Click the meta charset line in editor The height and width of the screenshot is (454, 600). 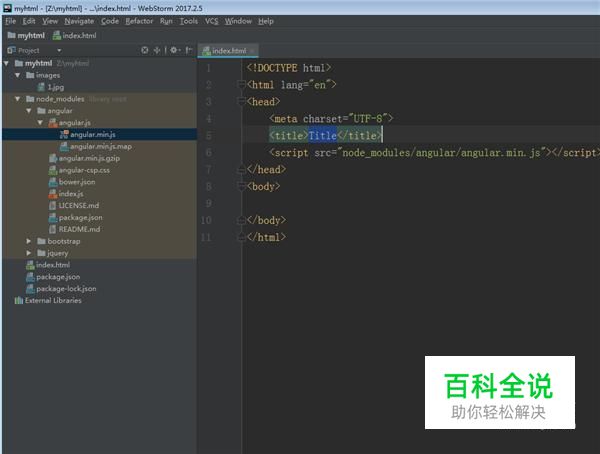click(x=331, y=119)
